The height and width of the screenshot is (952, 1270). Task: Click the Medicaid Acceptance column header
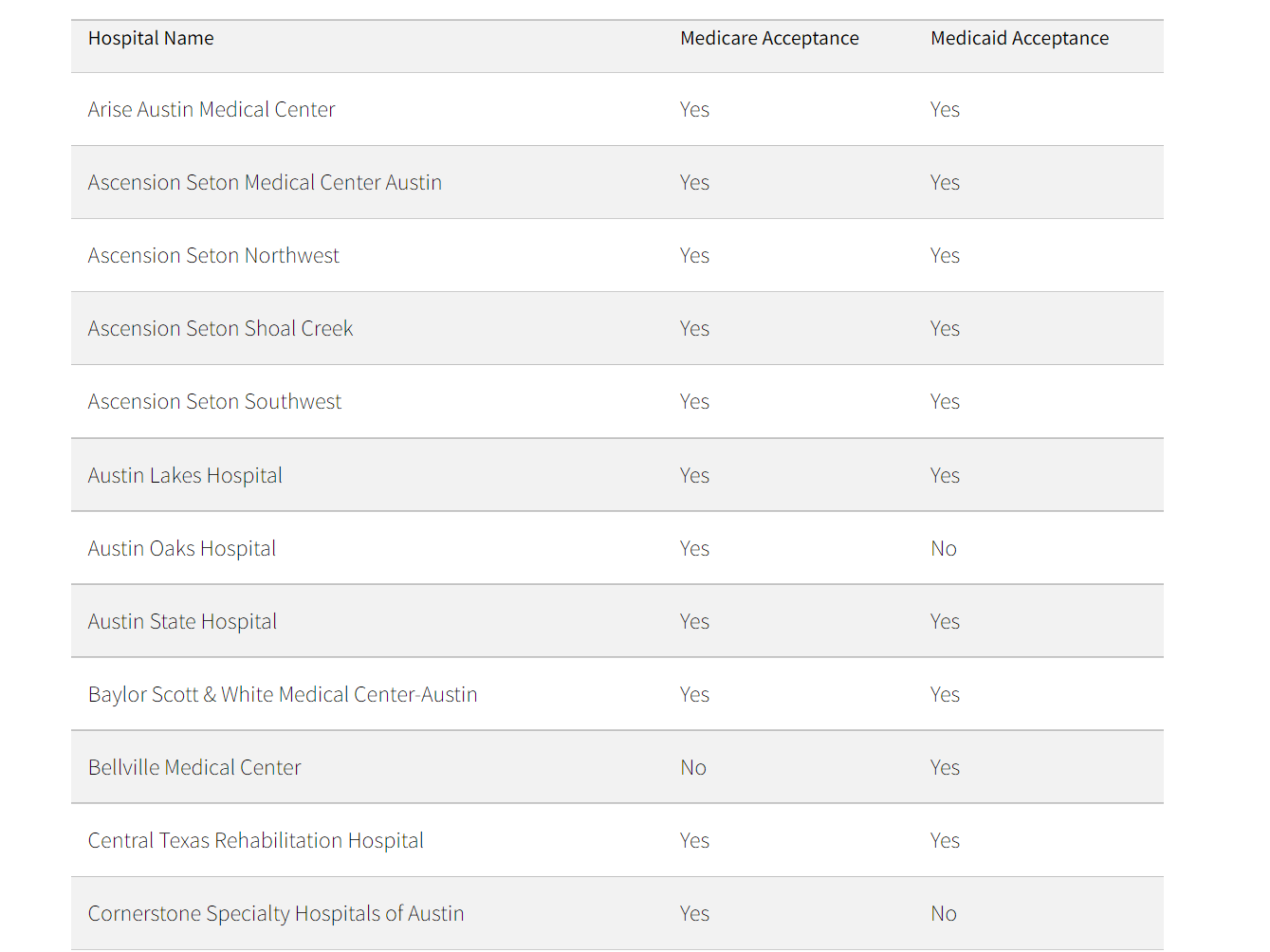pyautogui.click(x=1020, y=39)
